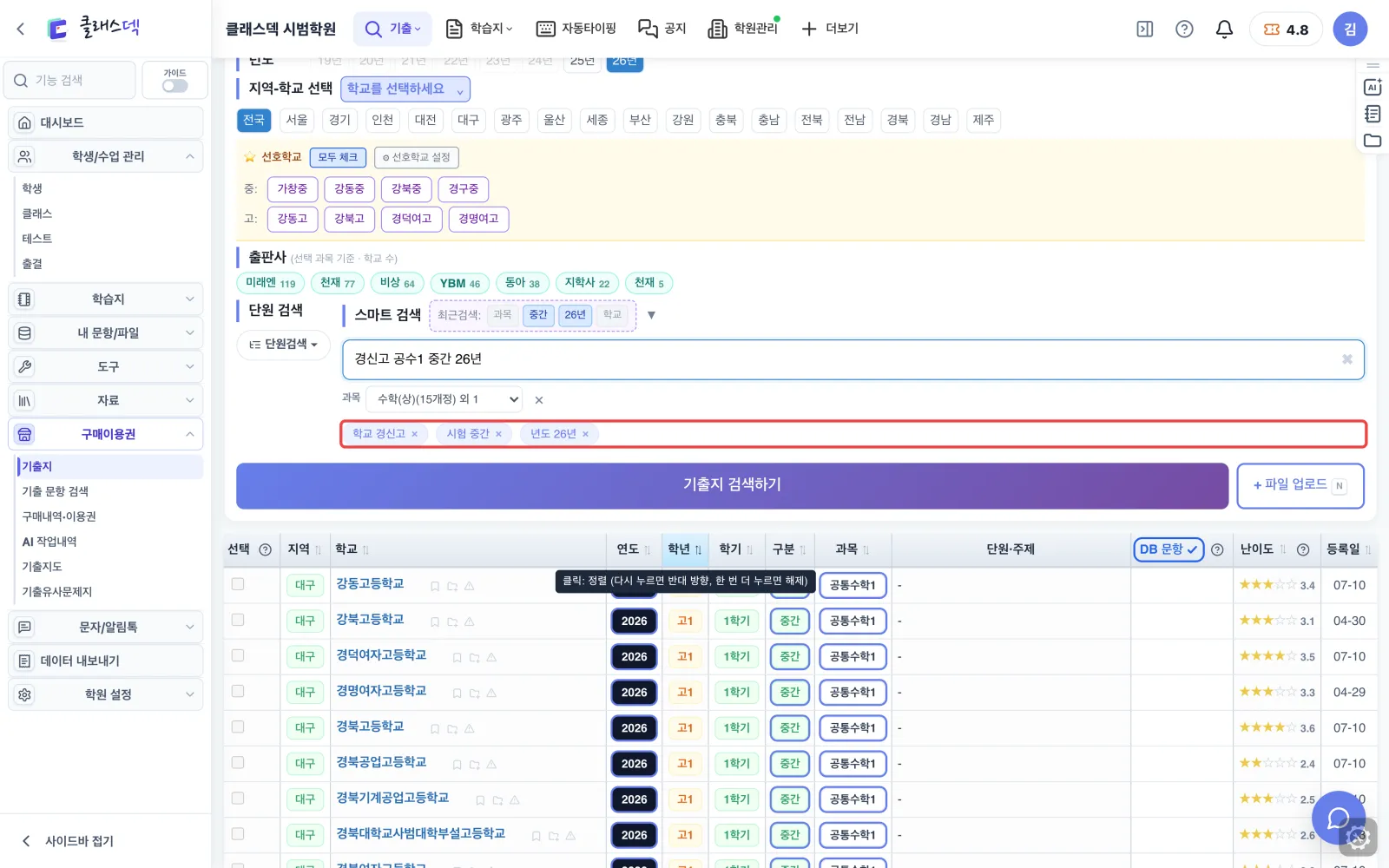Click the back arrow beside the 클래스덱 logo

click(21, 29)
